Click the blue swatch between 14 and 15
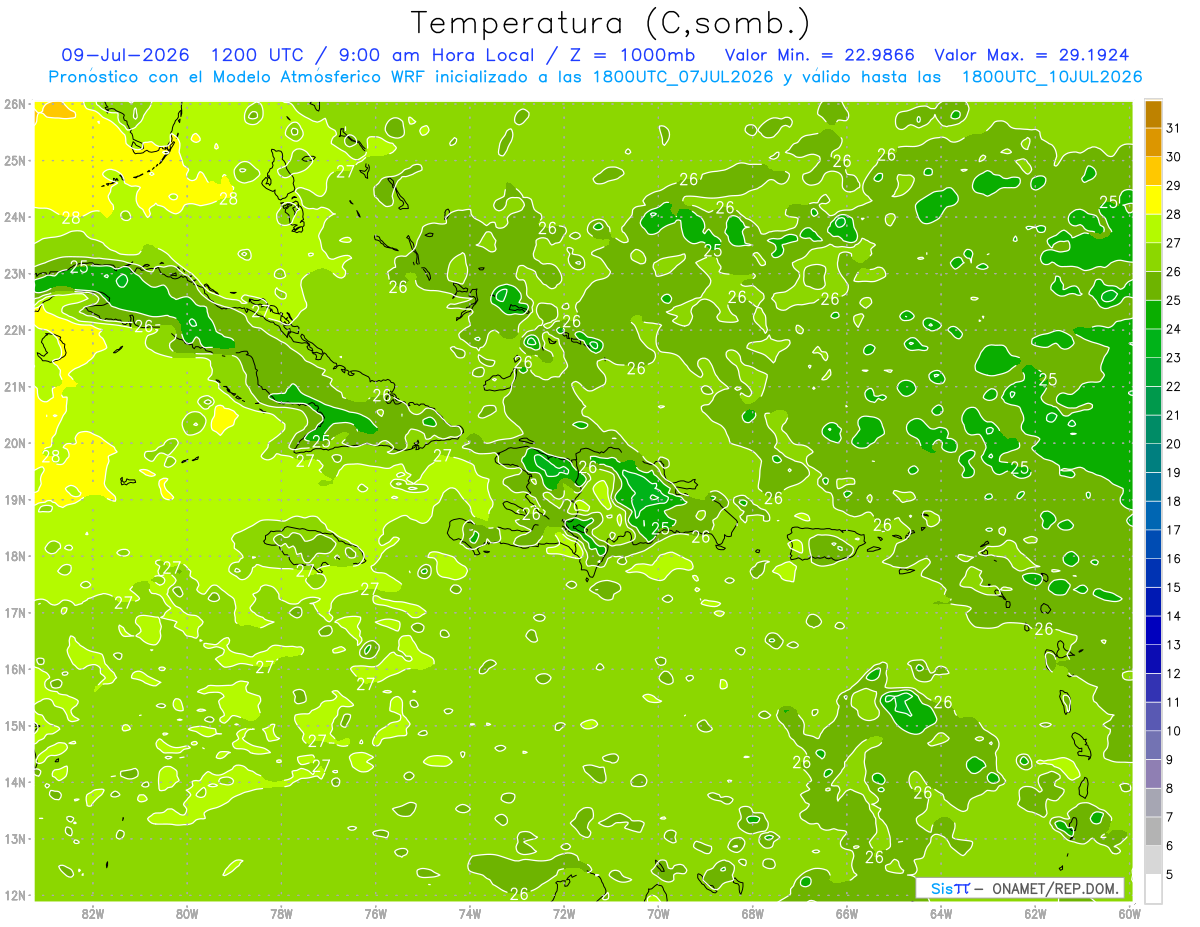This screenshot has width=1200, height=927. tap(1153, 601)
